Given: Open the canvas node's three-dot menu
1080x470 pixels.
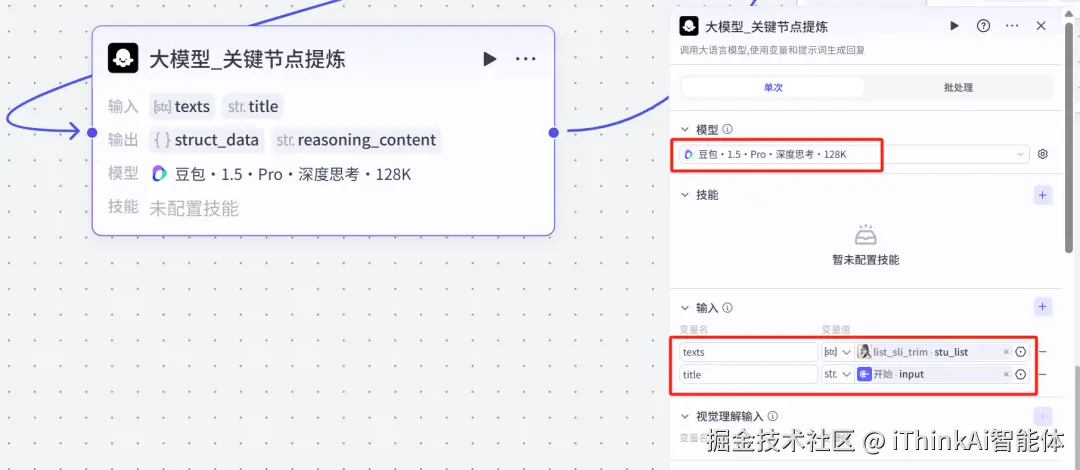Looking at the screenshot, I should click(x=526, y=59).
